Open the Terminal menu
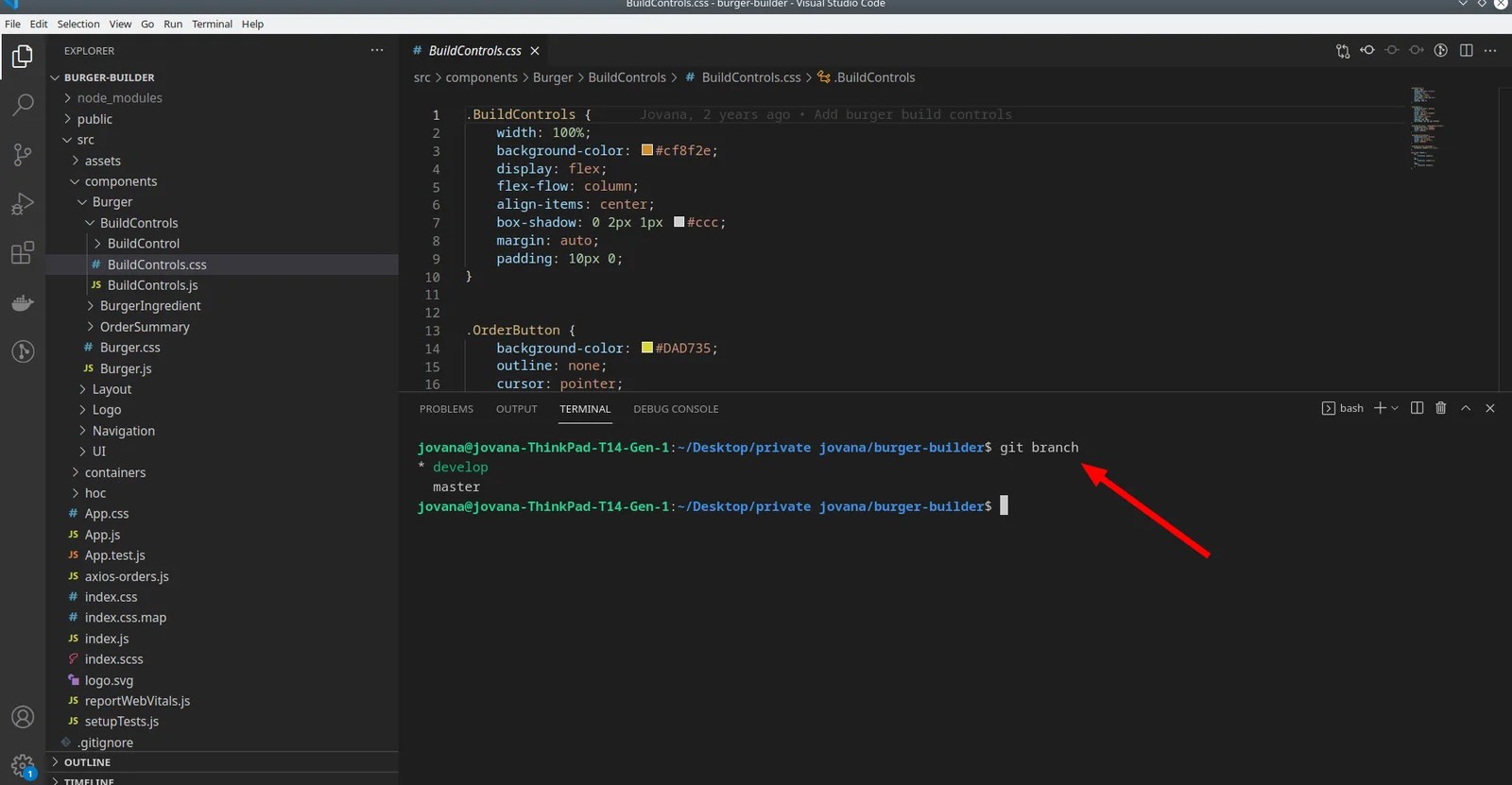 (212, 25)
